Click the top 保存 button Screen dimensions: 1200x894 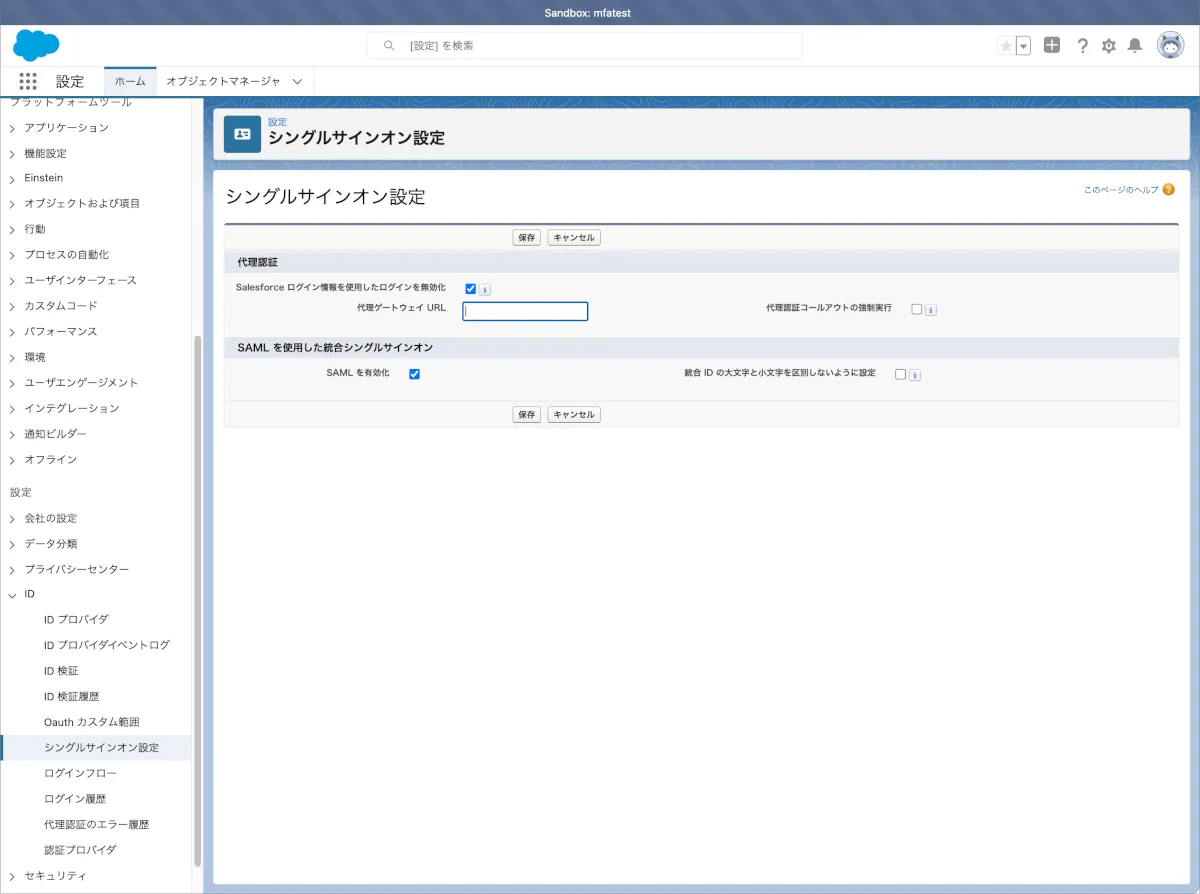pos(527,238)
